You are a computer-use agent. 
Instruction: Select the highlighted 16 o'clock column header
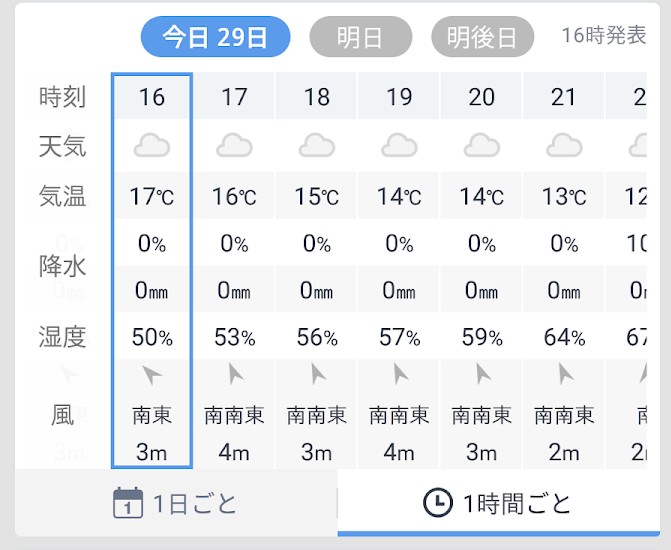[152, 97]
